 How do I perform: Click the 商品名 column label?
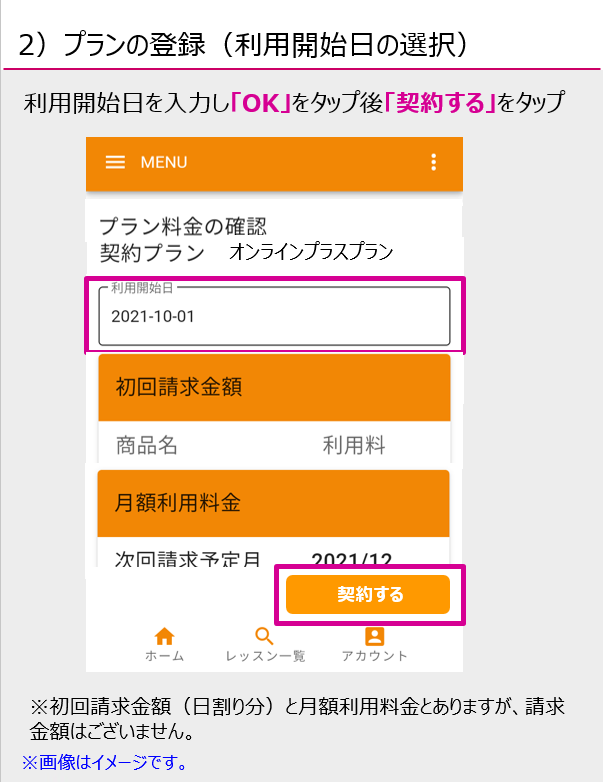click(x=147, y=445)
